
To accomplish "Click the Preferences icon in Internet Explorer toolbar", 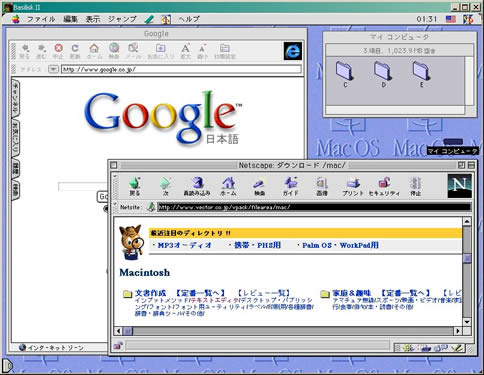I will (x=225, y=48).
